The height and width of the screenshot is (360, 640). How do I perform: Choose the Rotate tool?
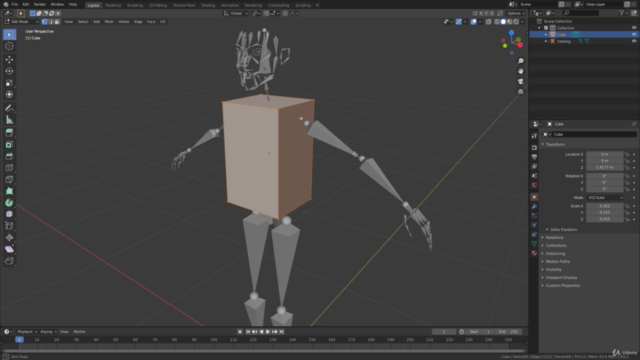tap(9, 71)
